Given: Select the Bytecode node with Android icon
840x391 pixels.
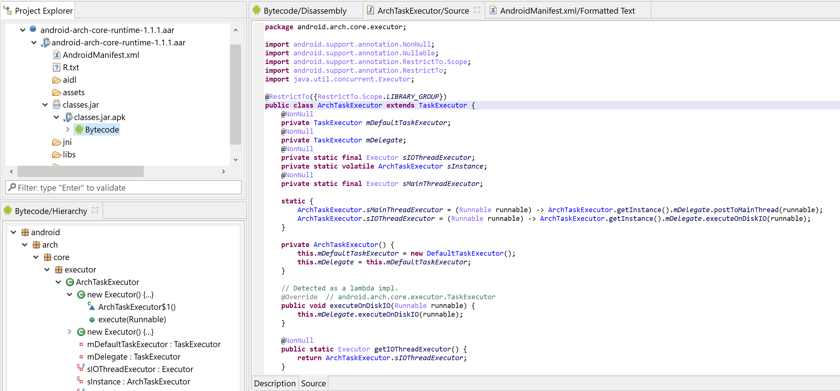Looking at the screenshot, I should pyautogui.click(x=97, y=130).
